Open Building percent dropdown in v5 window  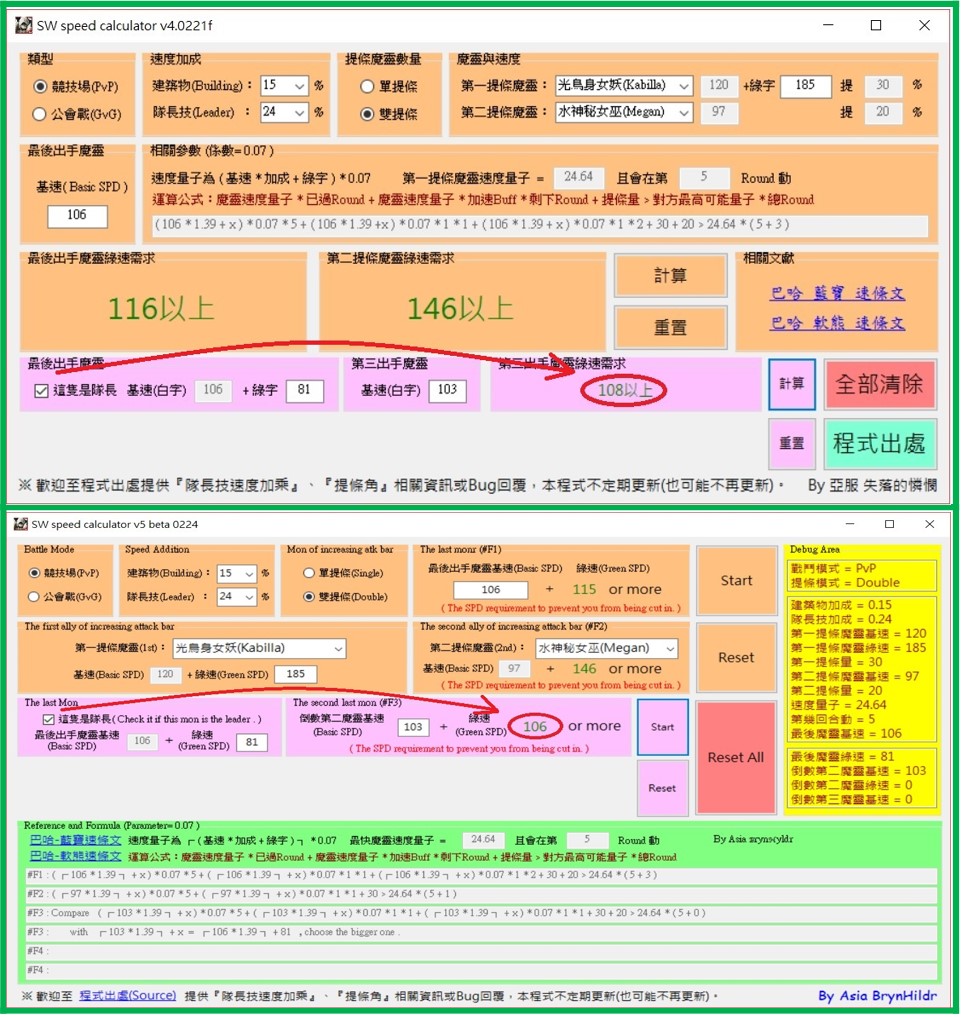coord(237,573)
